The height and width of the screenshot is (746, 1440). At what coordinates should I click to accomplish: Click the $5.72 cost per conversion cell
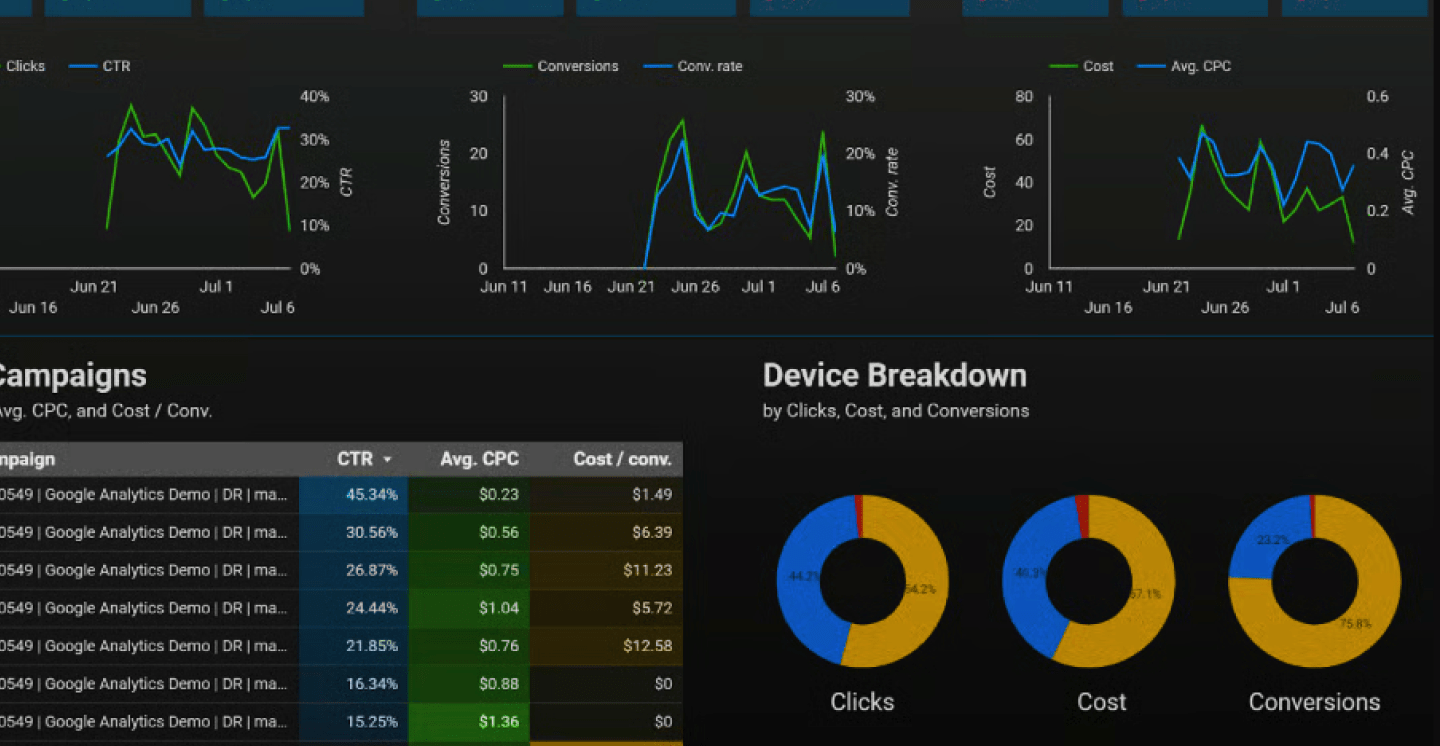pyautogui.click(x=606, y=608)
